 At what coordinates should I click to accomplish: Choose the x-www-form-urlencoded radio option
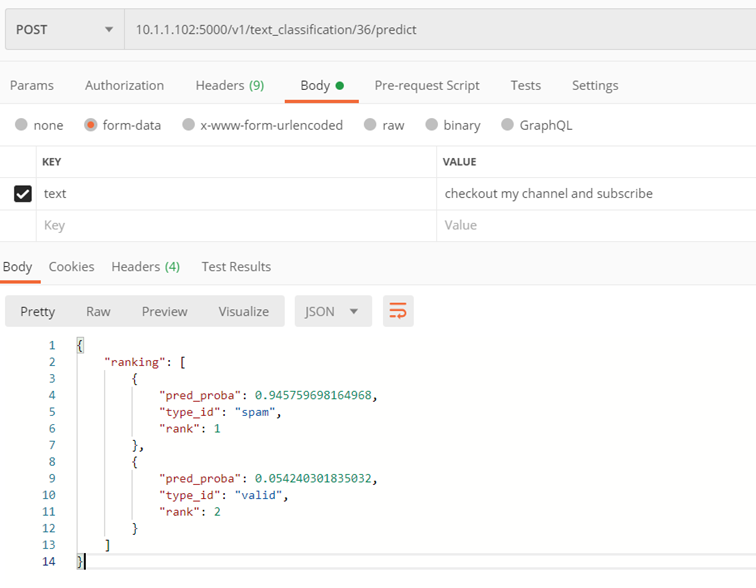point(188,125)
